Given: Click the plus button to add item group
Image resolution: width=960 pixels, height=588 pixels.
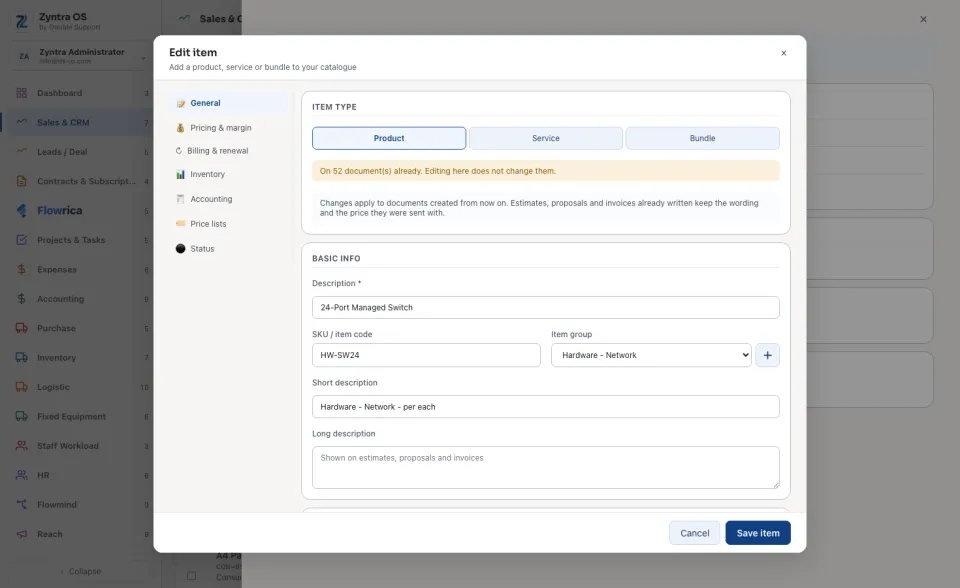Looking at the screenshot, I should tap(767, 355).
